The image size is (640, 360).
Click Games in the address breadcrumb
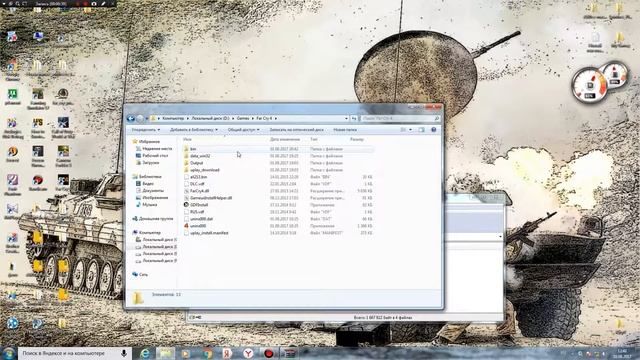click(x=243, y=118)
